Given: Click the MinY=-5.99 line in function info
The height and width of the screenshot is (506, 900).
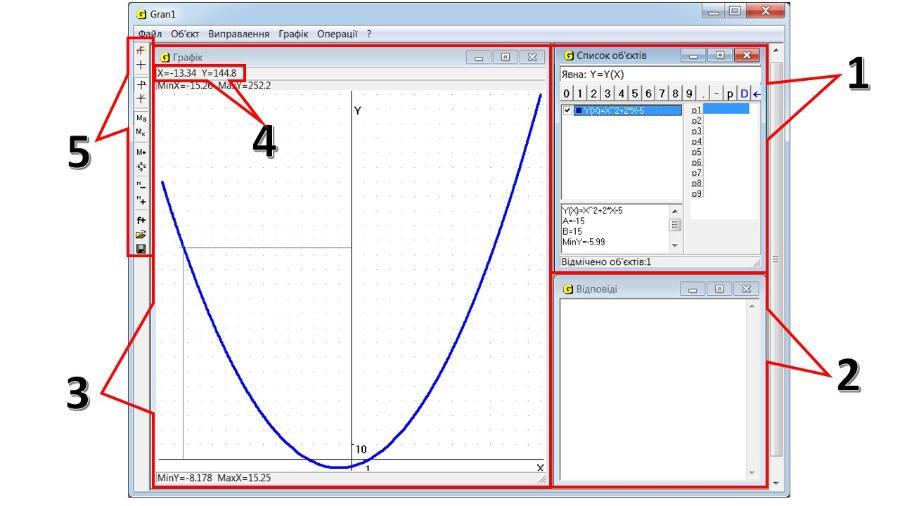Looking at the screenshot, I should coord(584,242).
